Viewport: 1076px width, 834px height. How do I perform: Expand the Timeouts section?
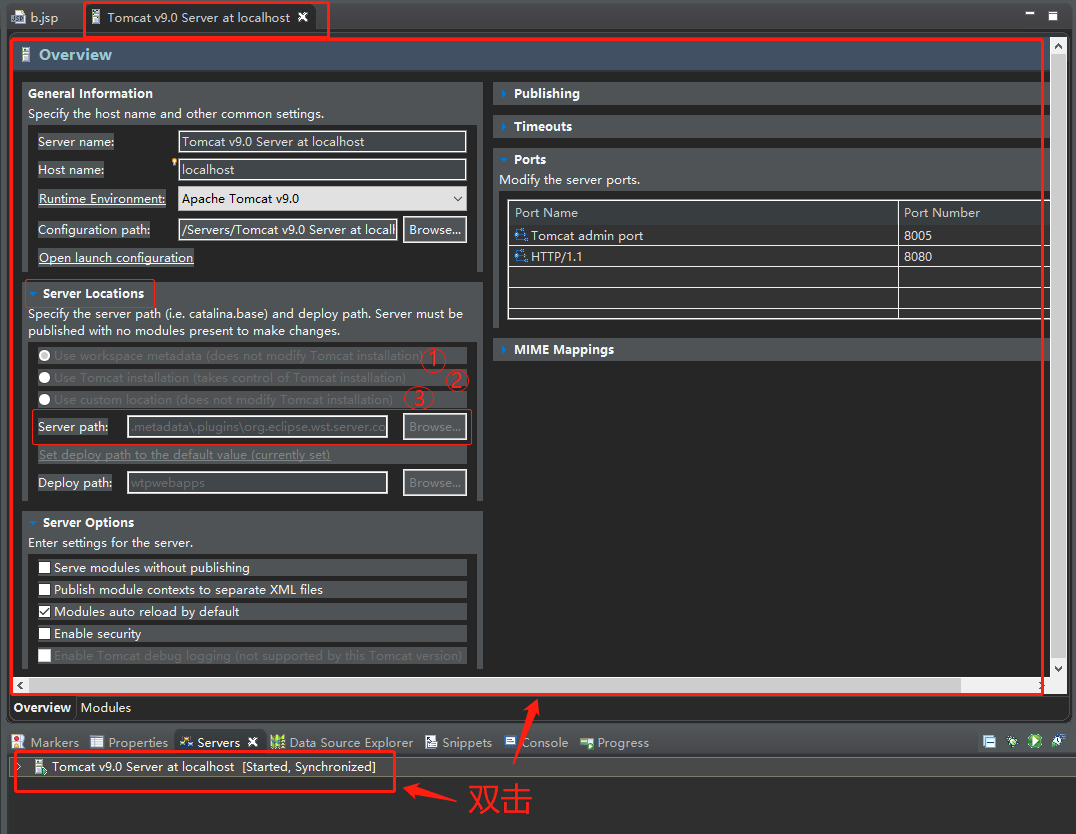click(504, 127)
